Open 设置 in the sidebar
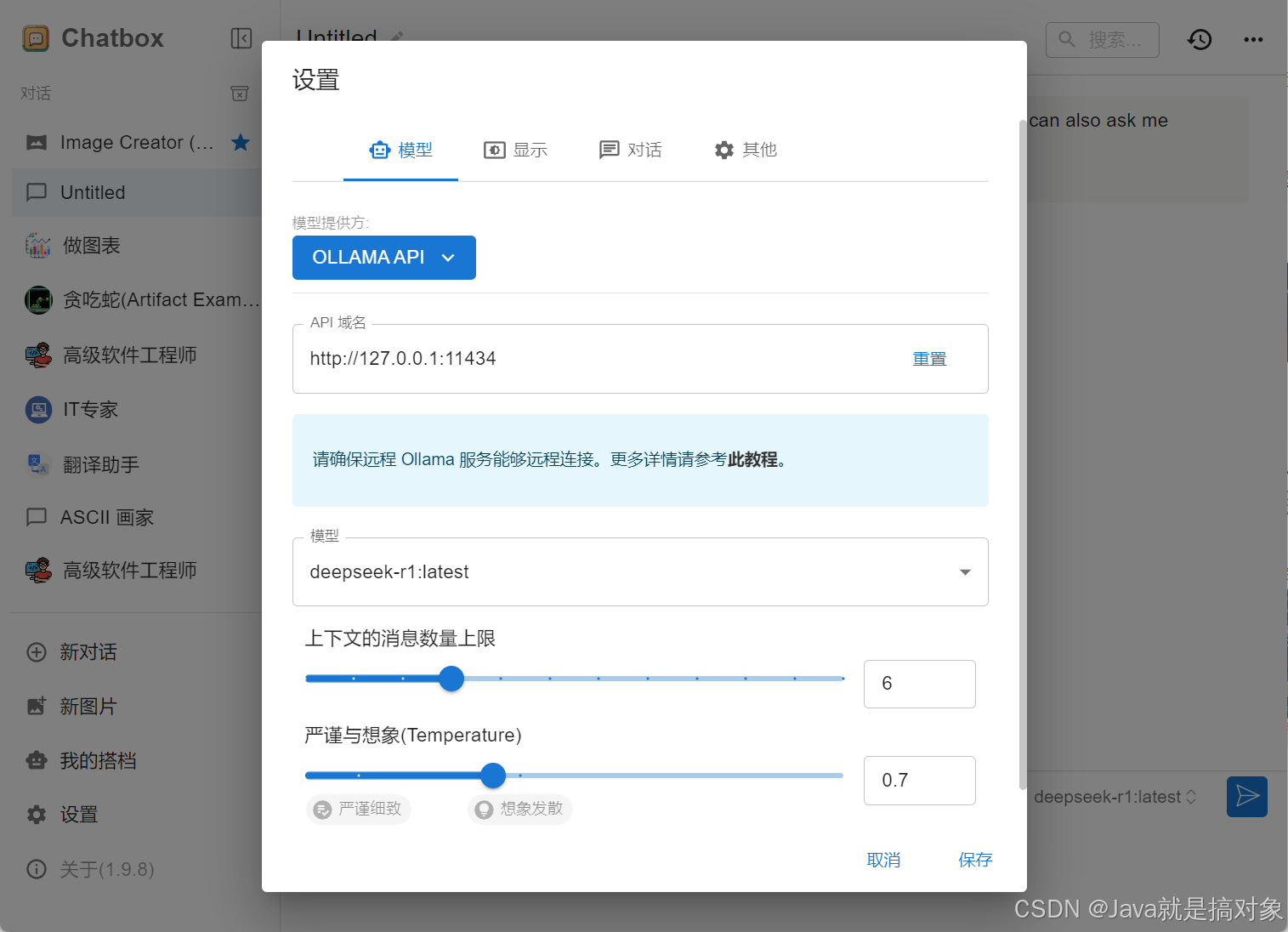Viewport: 1288px width, 932px height. tap(136, 815)
